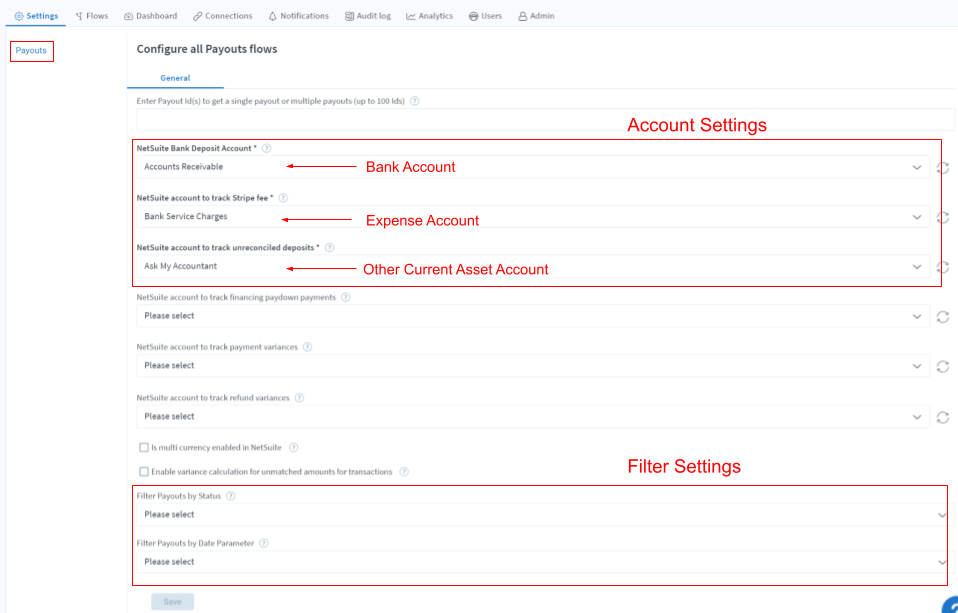Show help for multi currency option
Screen dimensions: 958x613
click(x=293, y=448)
